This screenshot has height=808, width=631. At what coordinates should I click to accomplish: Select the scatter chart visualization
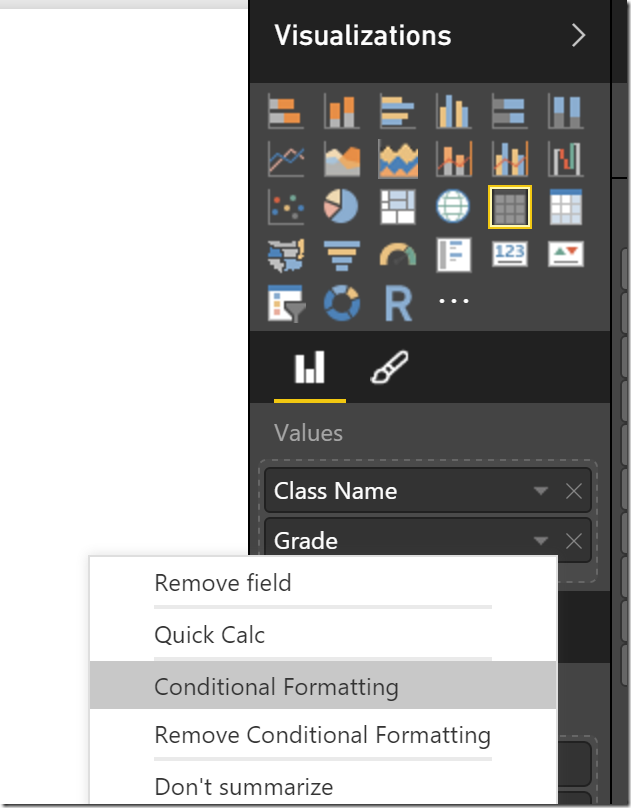click(x=286, y=207)
